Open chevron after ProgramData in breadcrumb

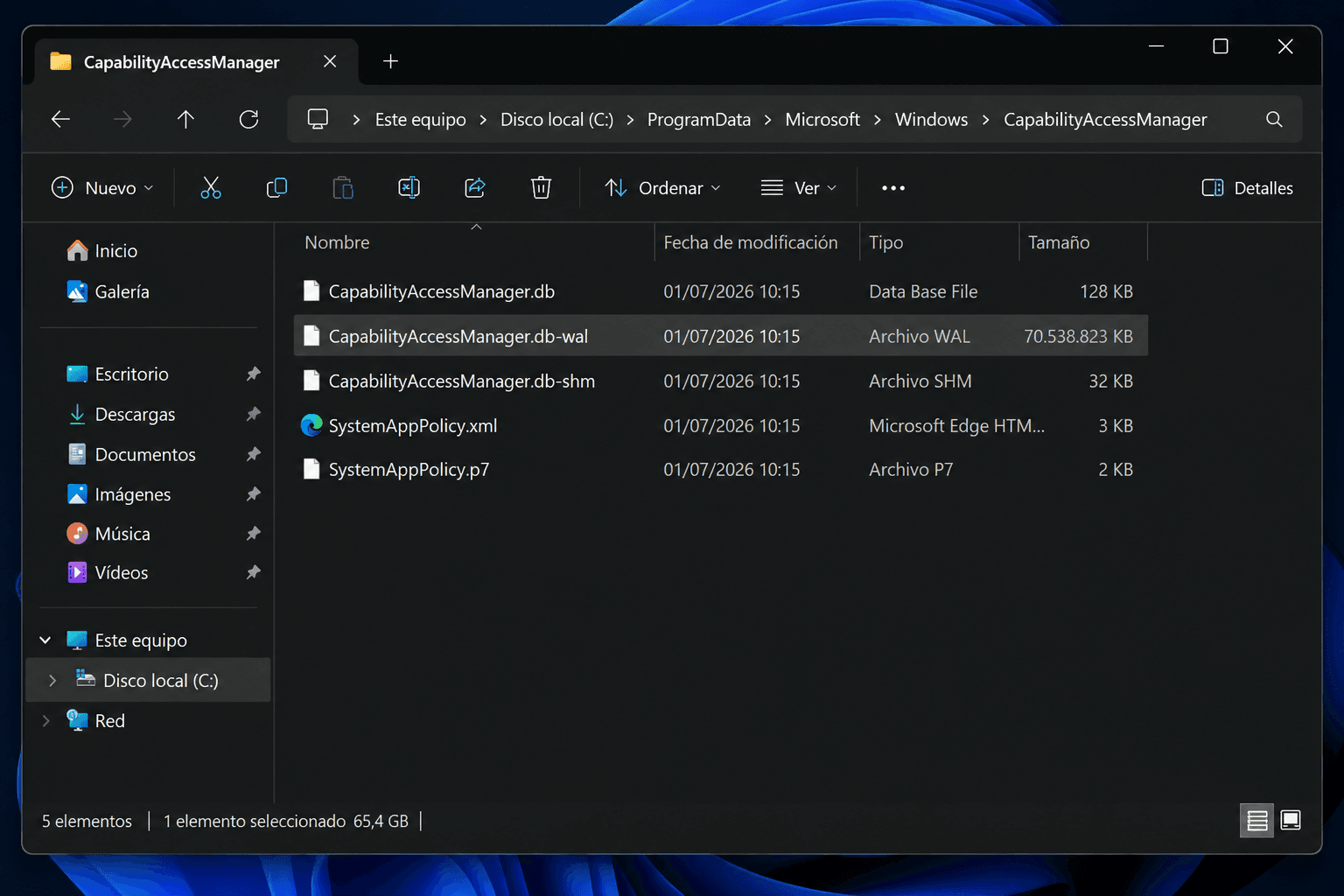pos(767,120)
